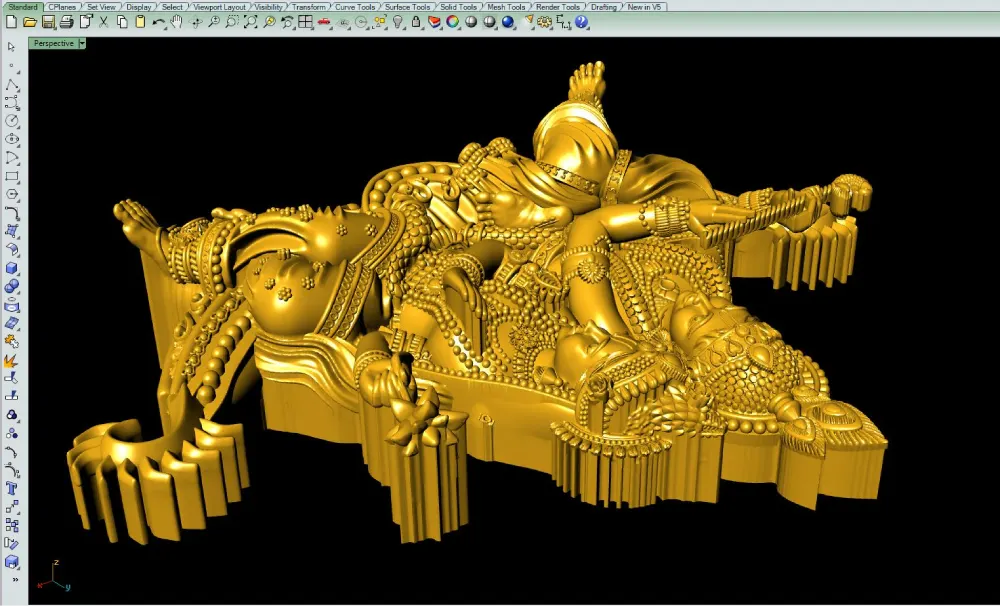Switch to the Curve Tools tab
This screenshot has width=1000, height=606.
click(355, 7)
